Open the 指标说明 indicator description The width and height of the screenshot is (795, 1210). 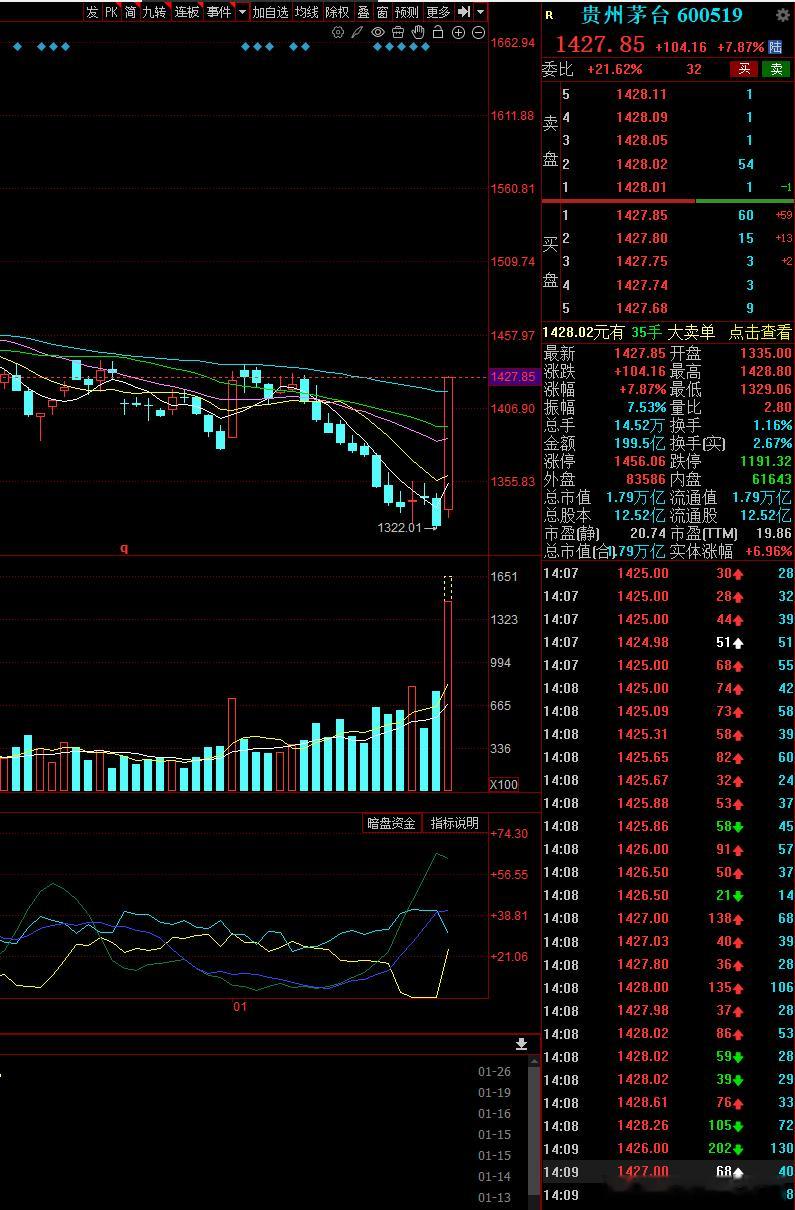455,823
